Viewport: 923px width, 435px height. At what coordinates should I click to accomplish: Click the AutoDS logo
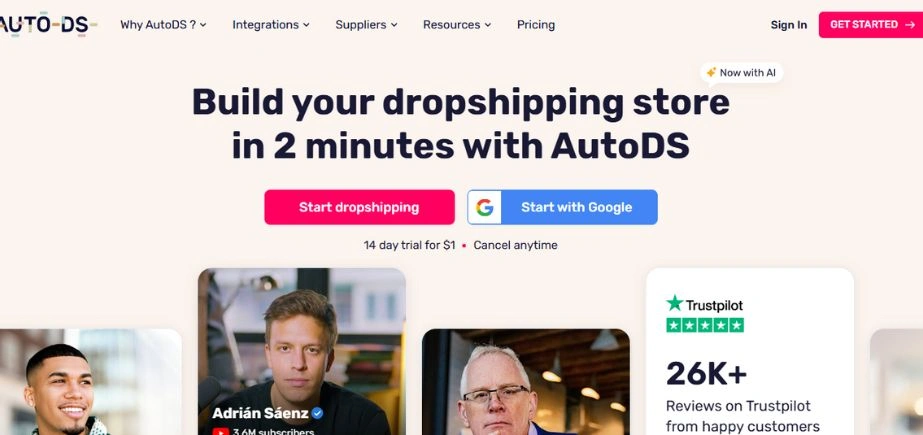(47, 25)
